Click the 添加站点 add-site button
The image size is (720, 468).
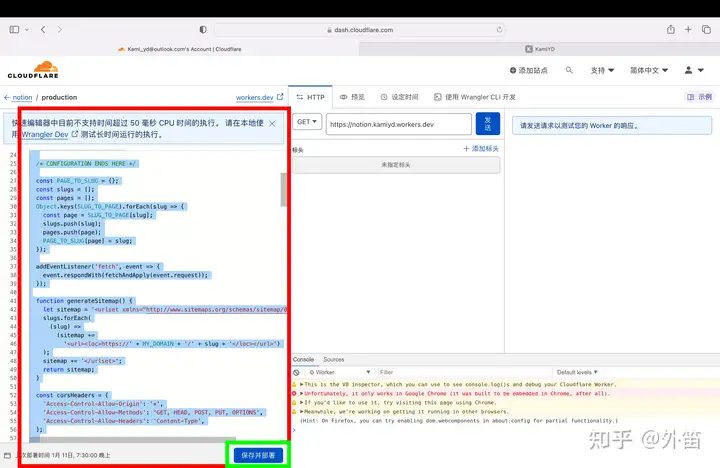[x=529, y=70]
